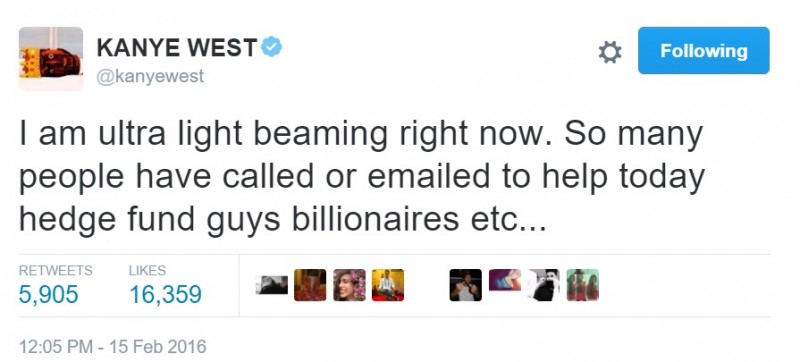Click the blue verified badge
Image resolution: width=800 pixels, height=362 pixels.
point(271,47)
